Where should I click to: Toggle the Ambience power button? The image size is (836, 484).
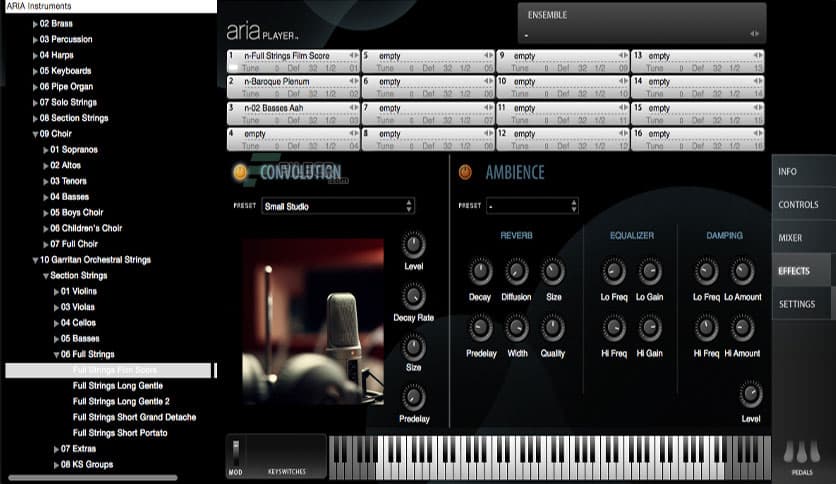[465, 172]
